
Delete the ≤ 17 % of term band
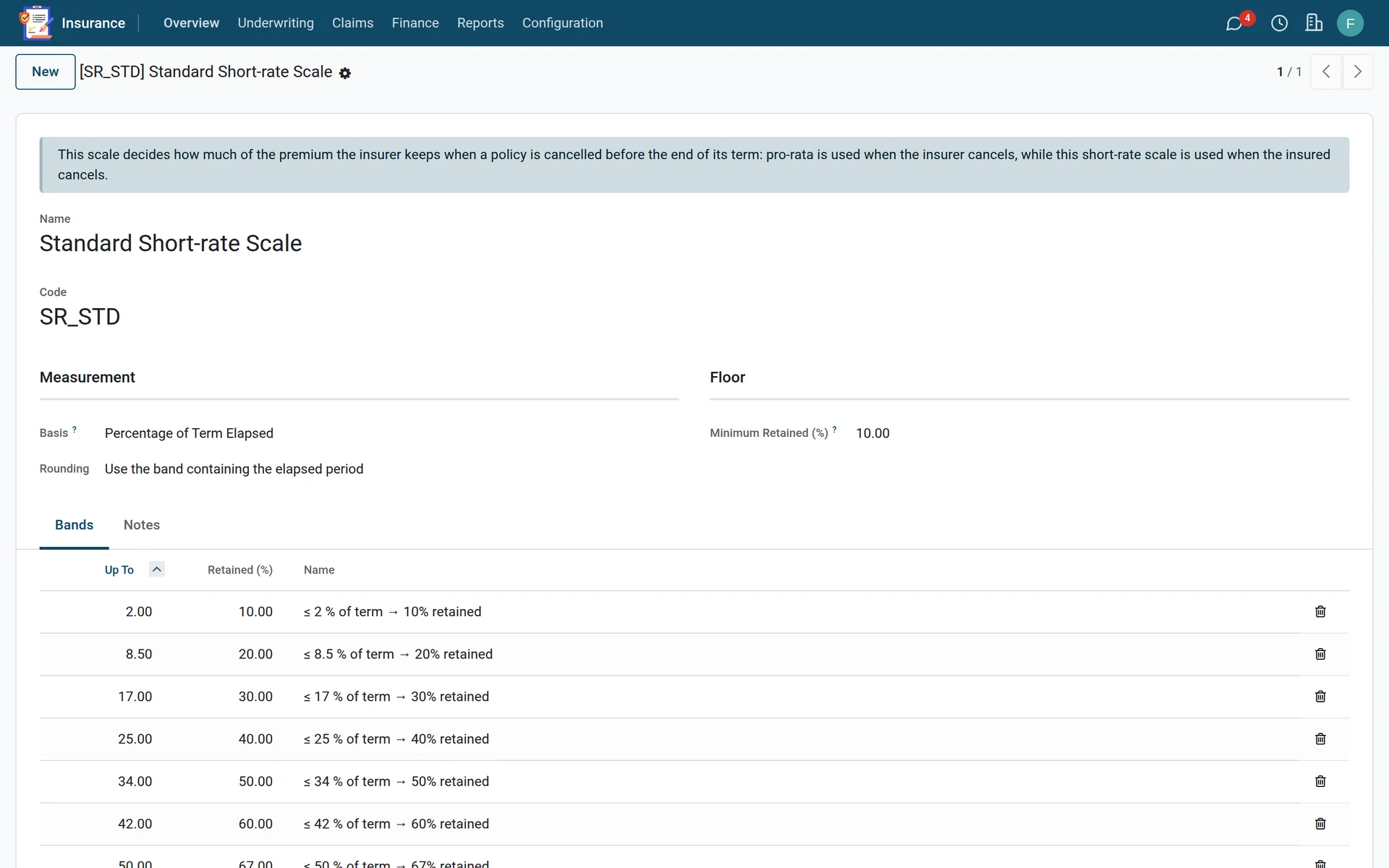pyautogui.click(x=1320, y=697)
